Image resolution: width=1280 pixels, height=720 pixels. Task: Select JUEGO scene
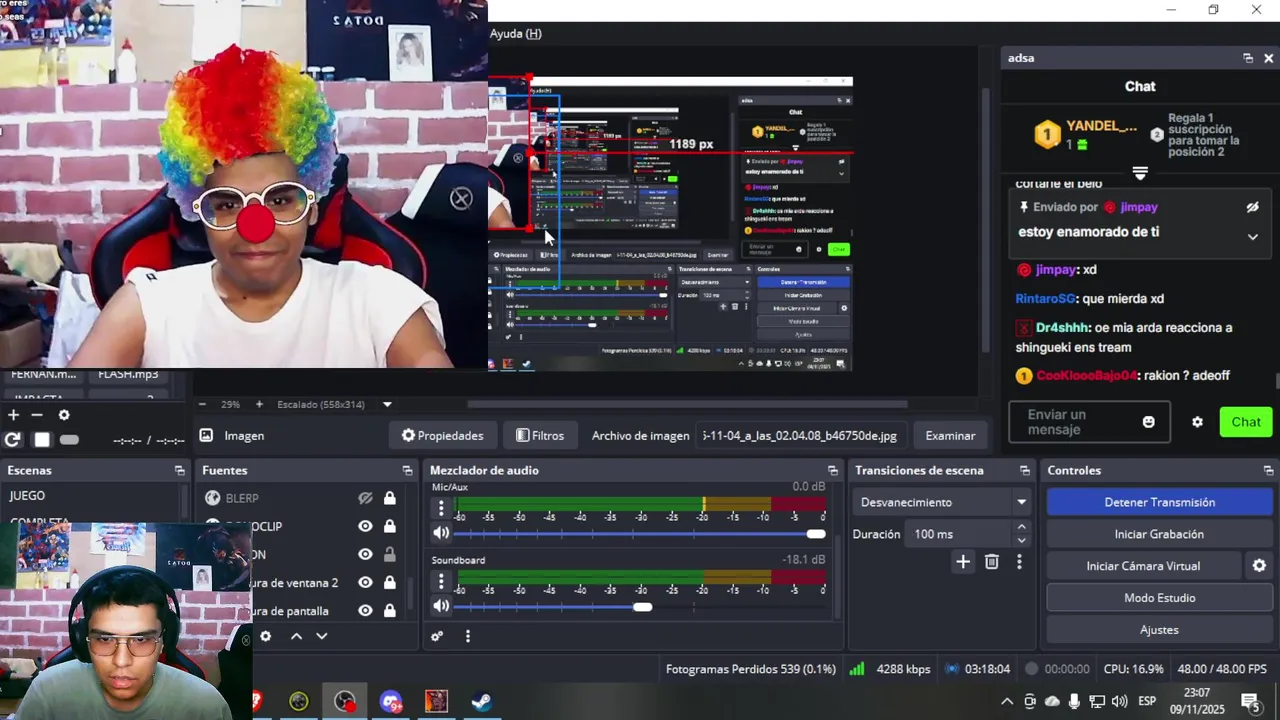click(x=90, y=496)
